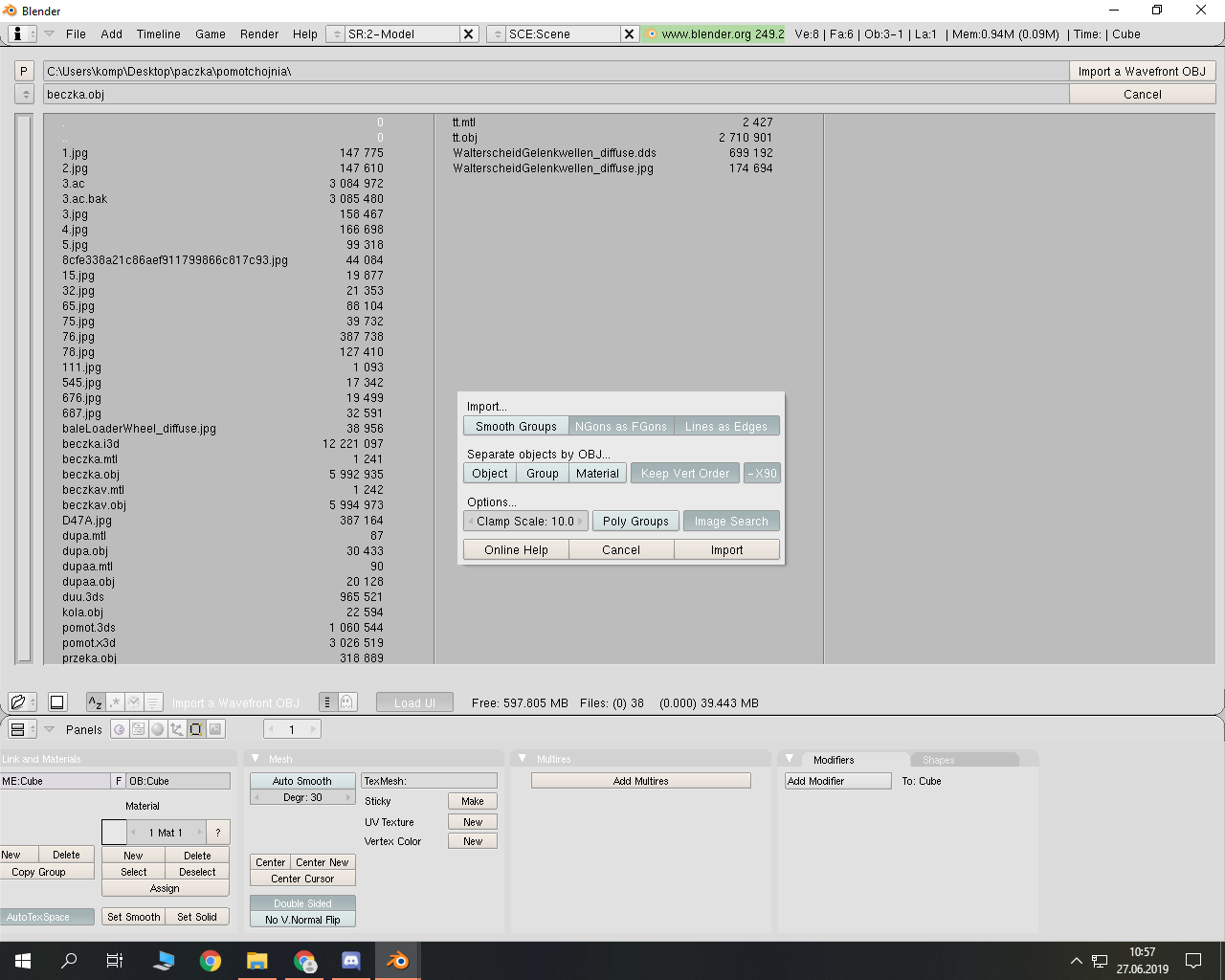
Task: Toggle the -X90 rotation option
Action: (x=763, y=473)
